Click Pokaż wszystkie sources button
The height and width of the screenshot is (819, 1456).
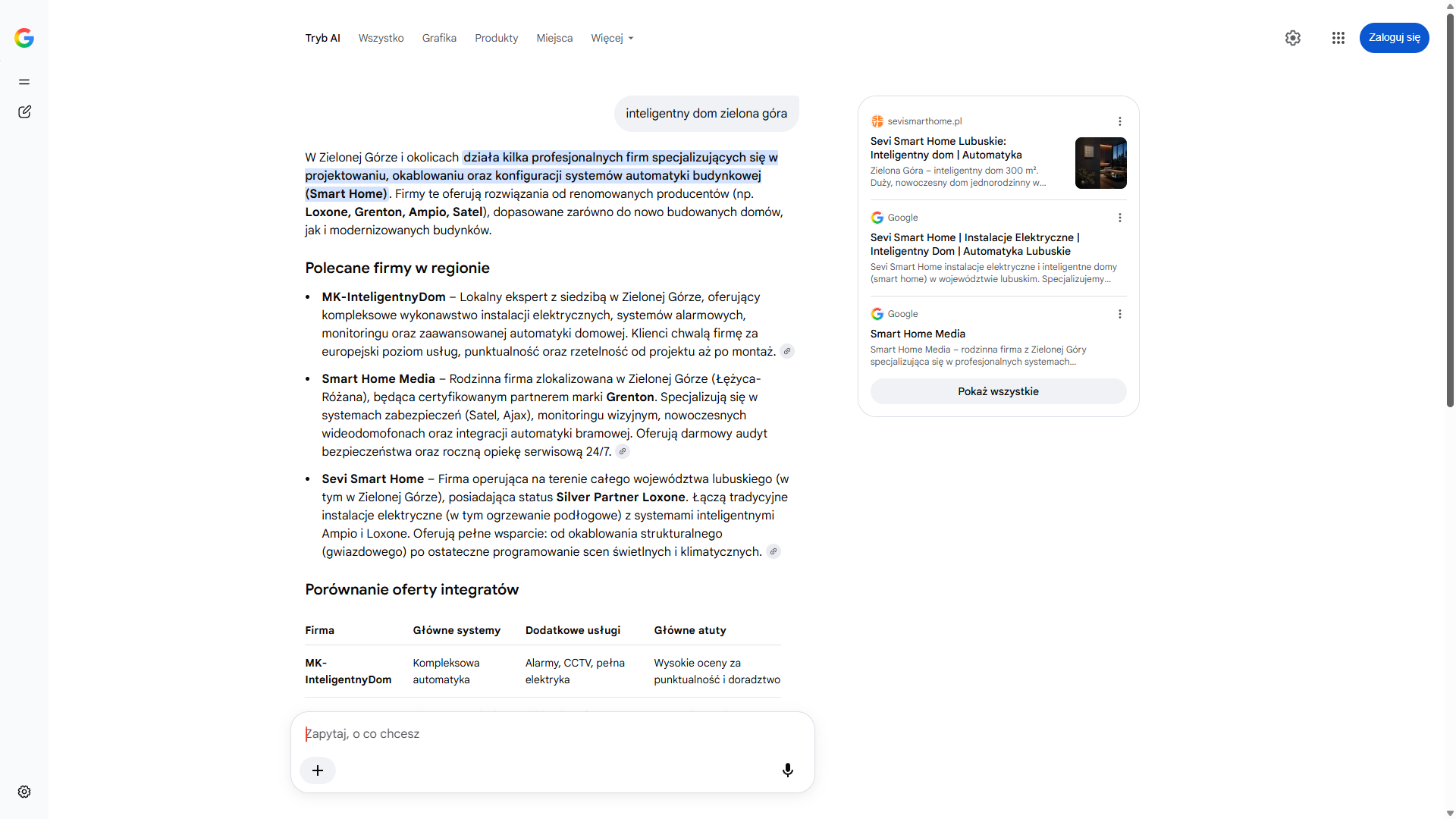(998, 391)
